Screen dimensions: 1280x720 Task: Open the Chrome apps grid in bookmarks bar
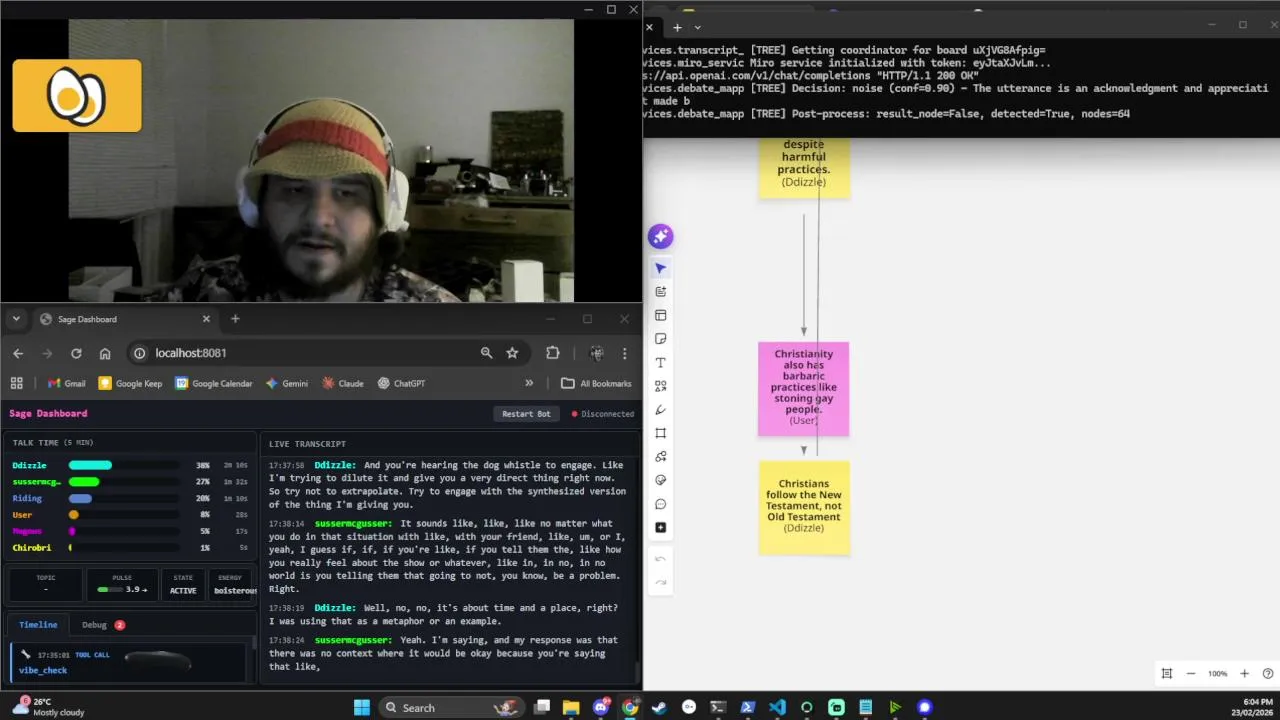[16, 383]
